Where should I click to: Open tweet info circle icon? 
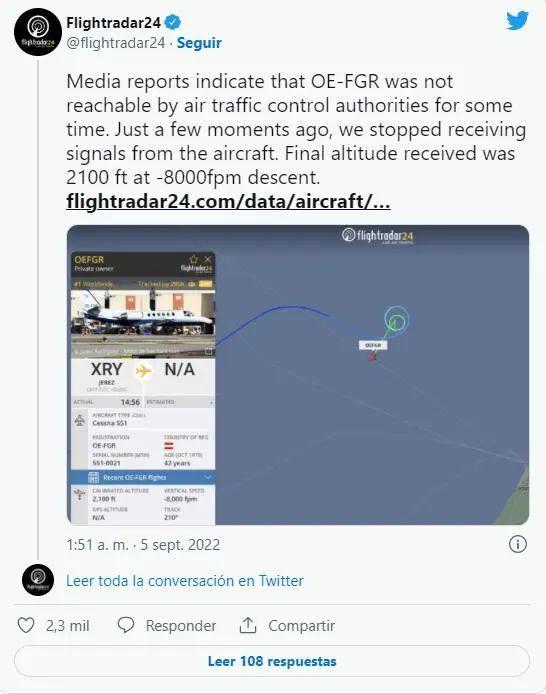pos(518,544)
